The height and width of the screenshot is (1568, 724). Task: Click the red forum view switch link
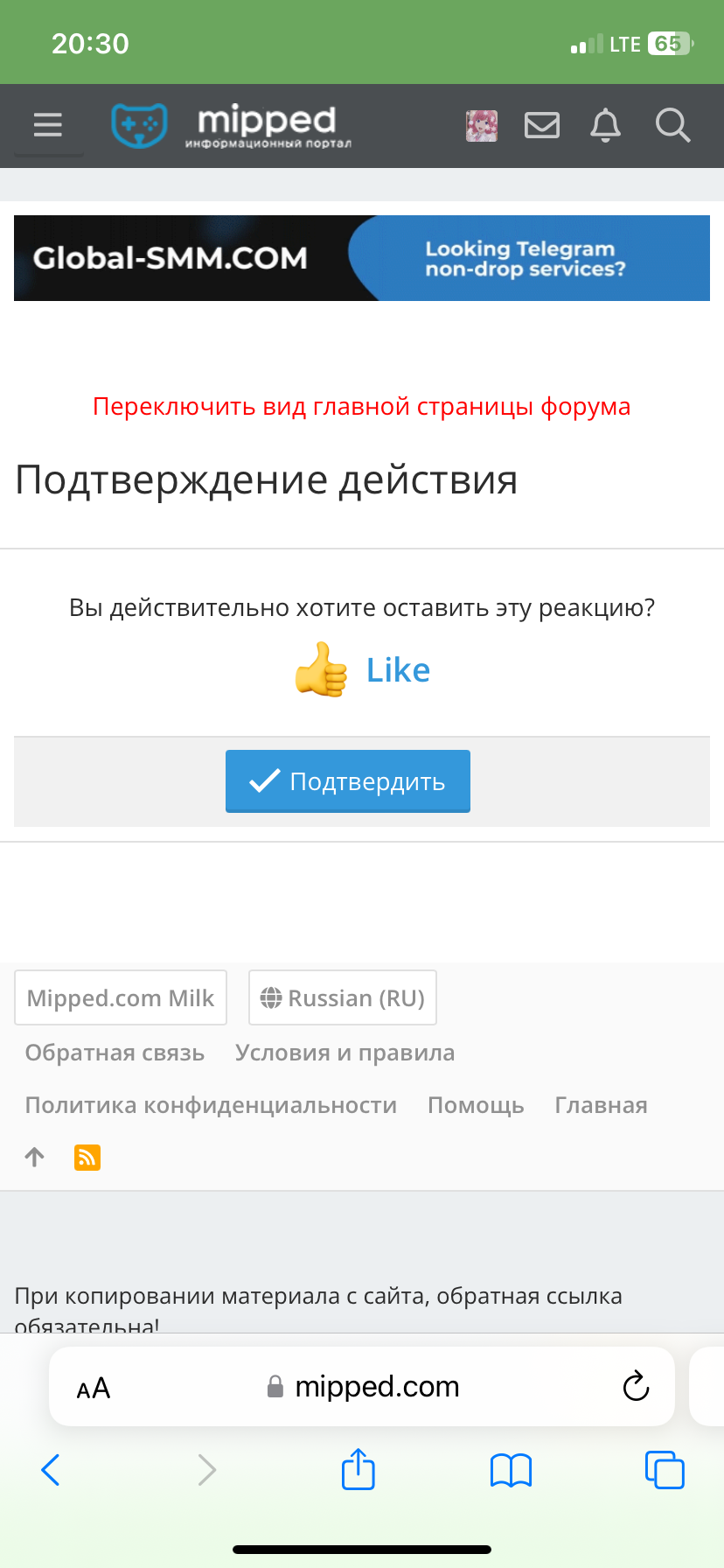(362, 406)
